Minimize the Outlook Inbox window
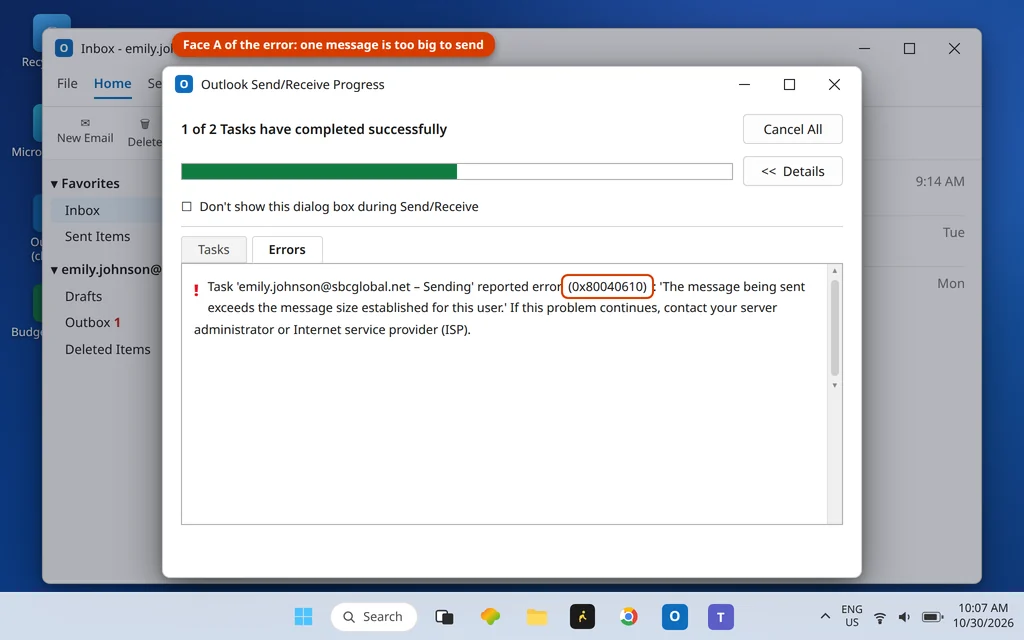 [865, 48]
